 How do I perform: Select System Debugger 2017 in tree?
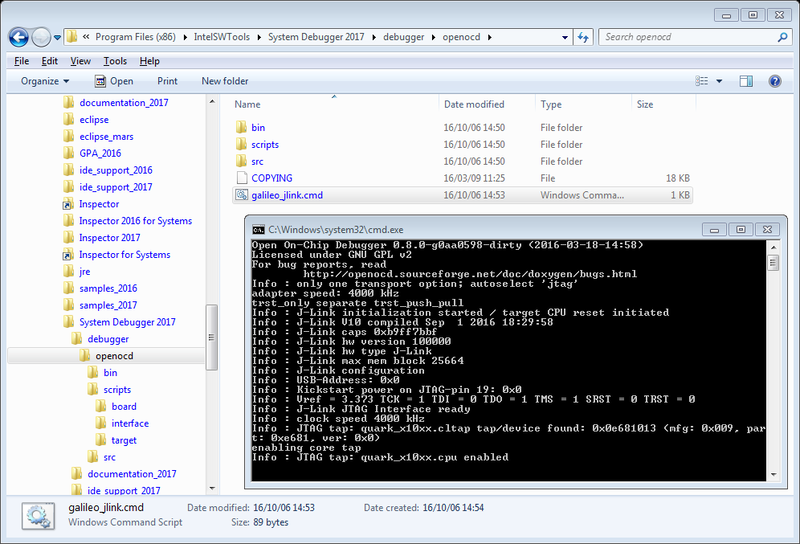point(127,322)
